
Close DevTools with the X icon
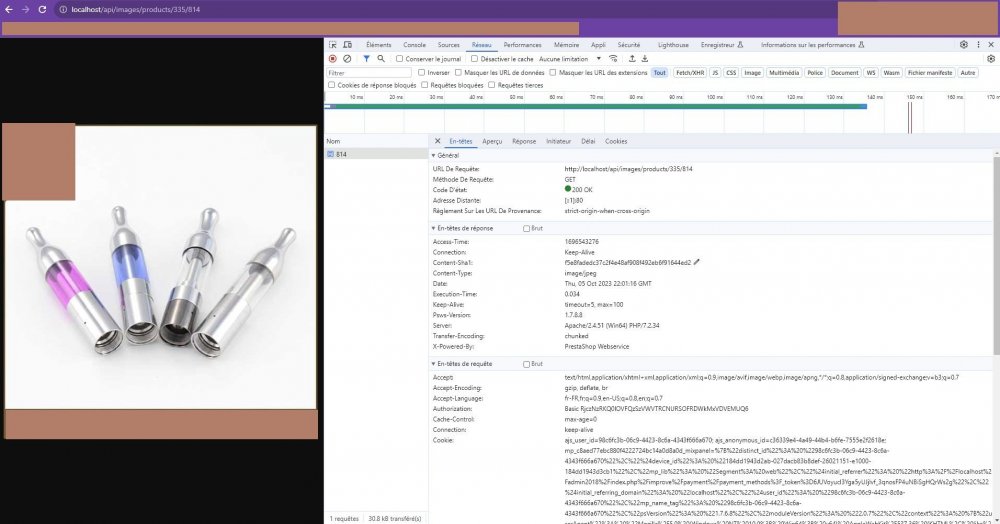[x=991, y=45]
